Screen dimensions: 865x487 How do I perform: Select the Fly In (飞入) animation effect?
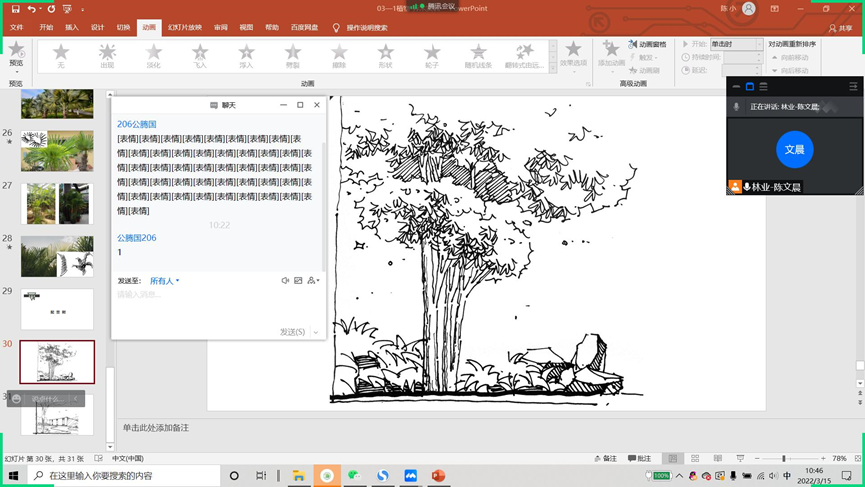pos(200,55)
